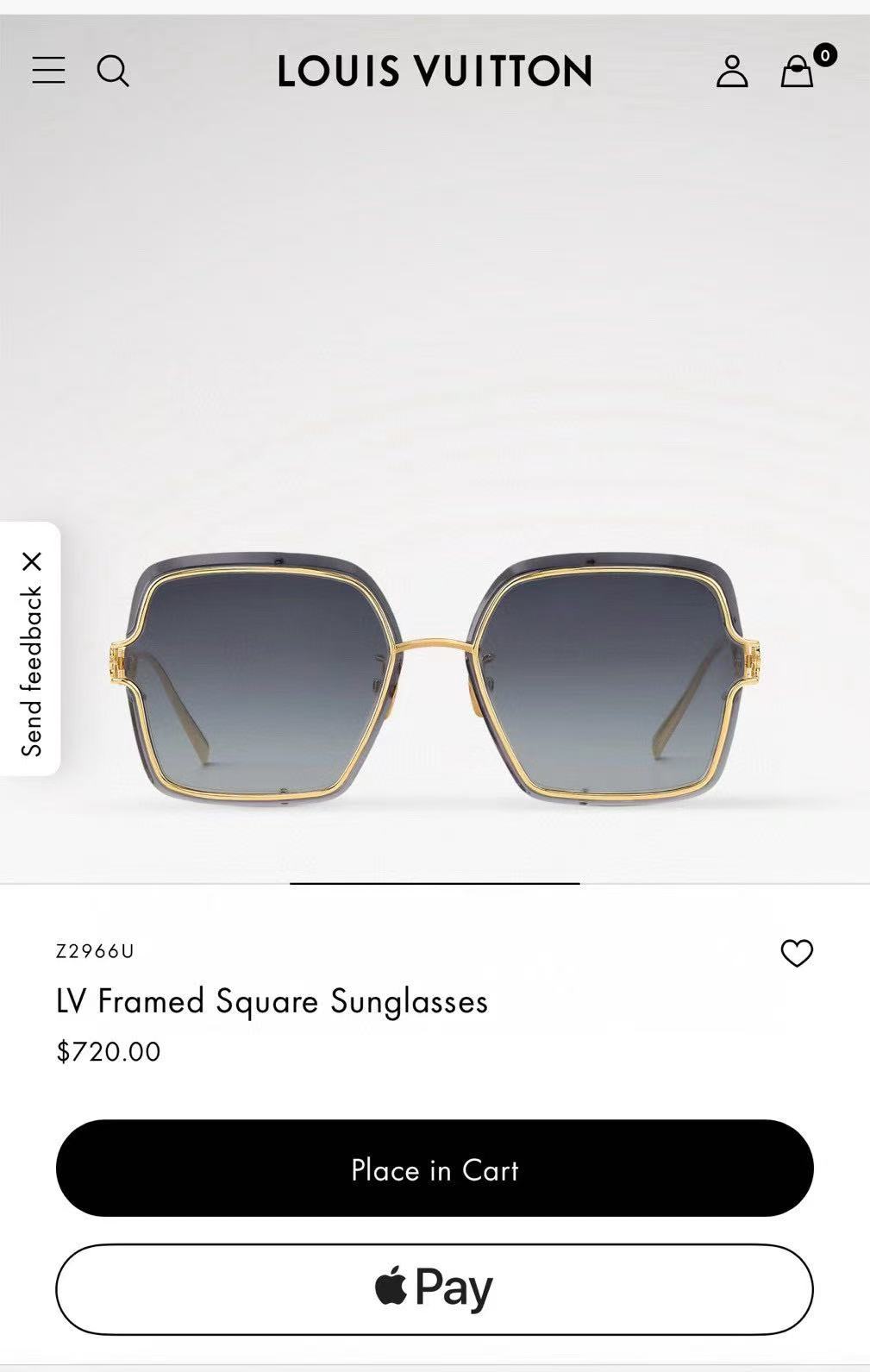The image size is (870, 1372).
Task: Open the Send feedback panel
Action: (32, 672)
